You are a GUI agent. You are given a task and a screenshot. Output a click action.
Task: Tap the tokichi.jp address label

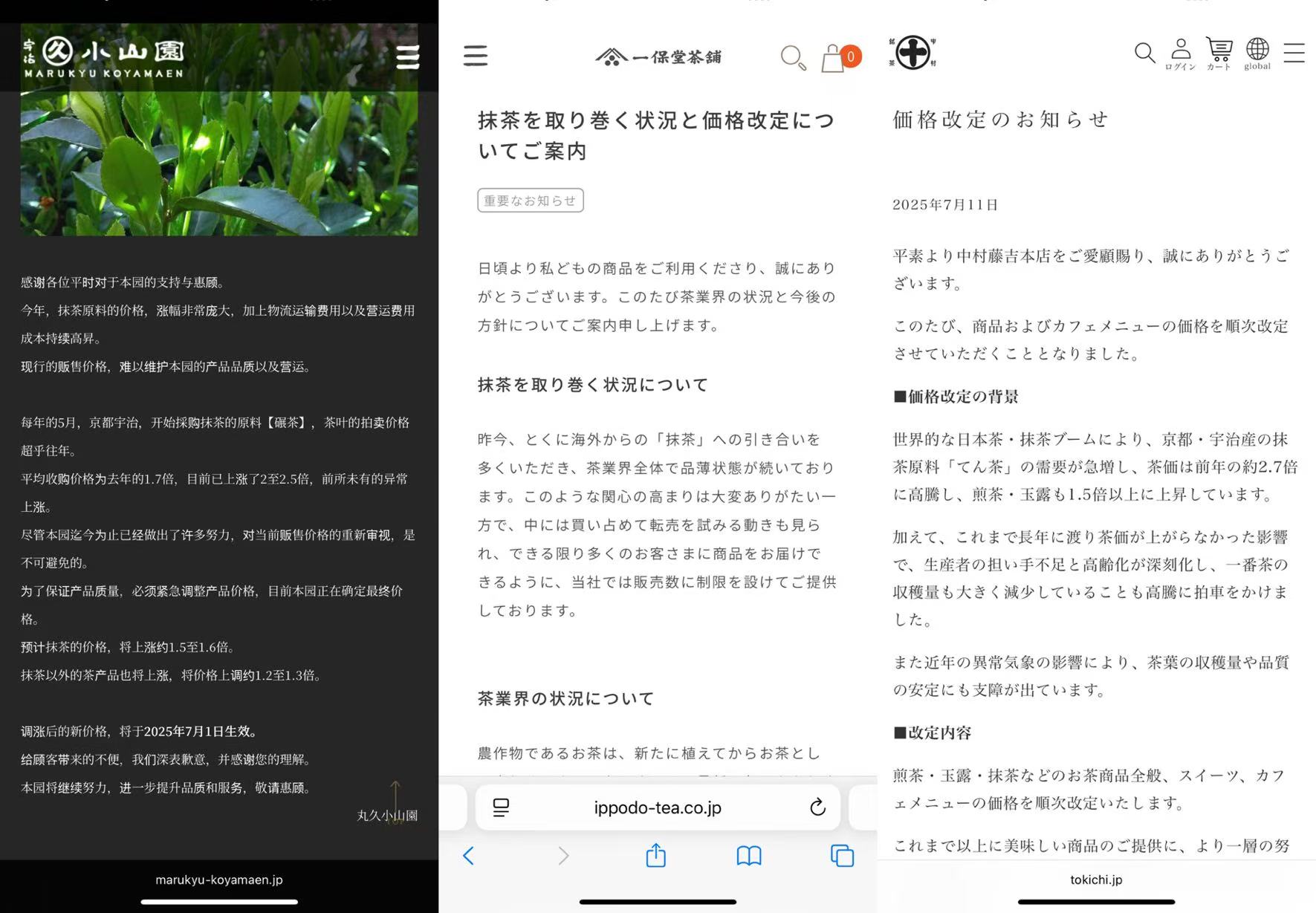click(1096, 880)
